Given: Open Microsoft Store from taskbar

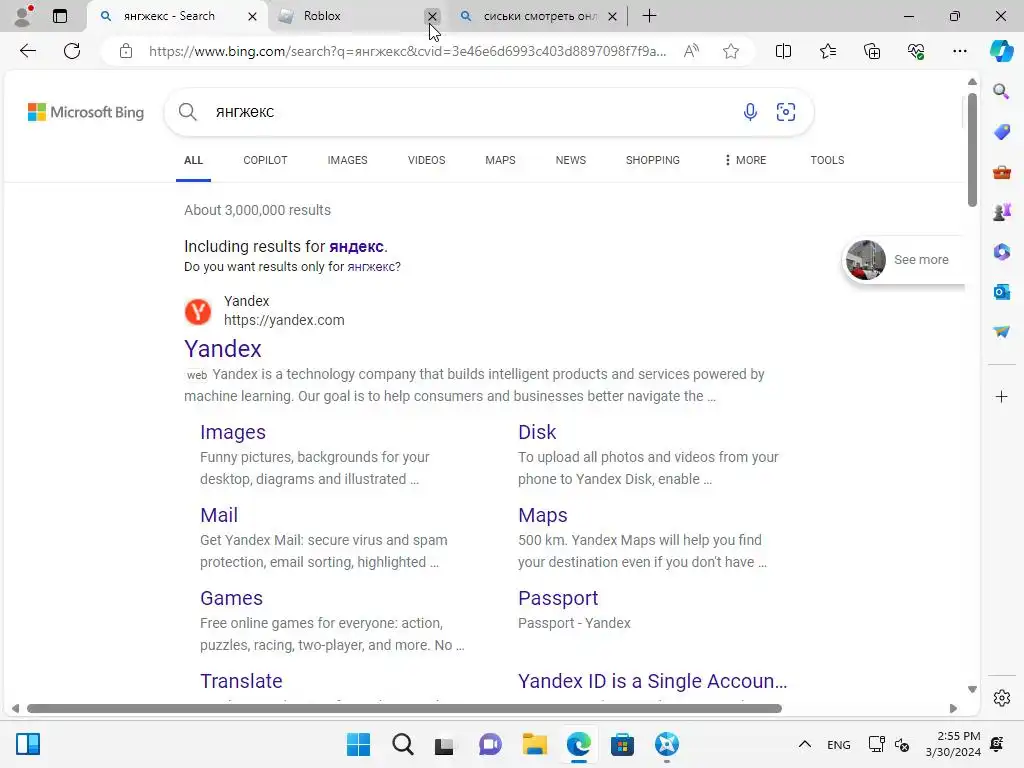Looking at the screenshot, I should [x=622, y=744].
